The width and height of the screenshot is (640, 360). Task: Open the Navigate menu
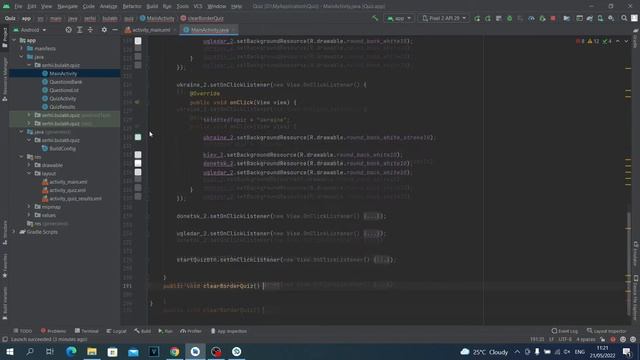coord(67,6)
